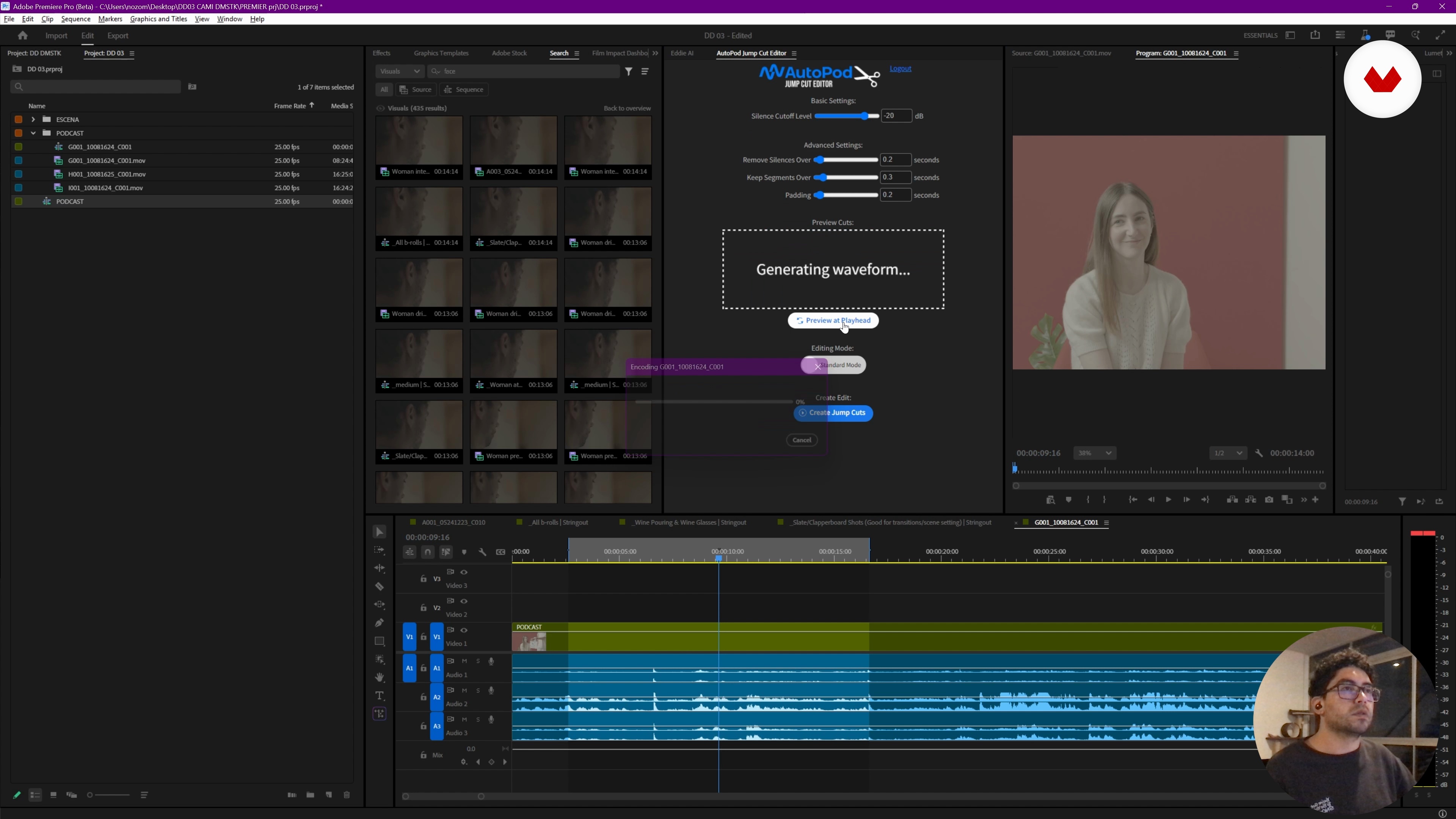Open Project DD 03 panel menu
This screenshot has height=819, width=1456.
click(132, 54)
